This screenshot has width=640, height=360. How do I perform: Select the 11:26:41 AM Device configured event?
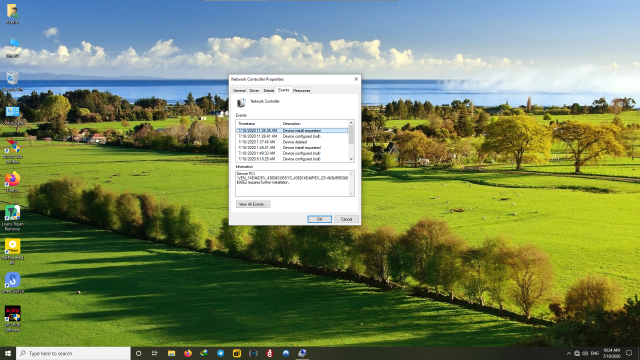click(292, 136)
